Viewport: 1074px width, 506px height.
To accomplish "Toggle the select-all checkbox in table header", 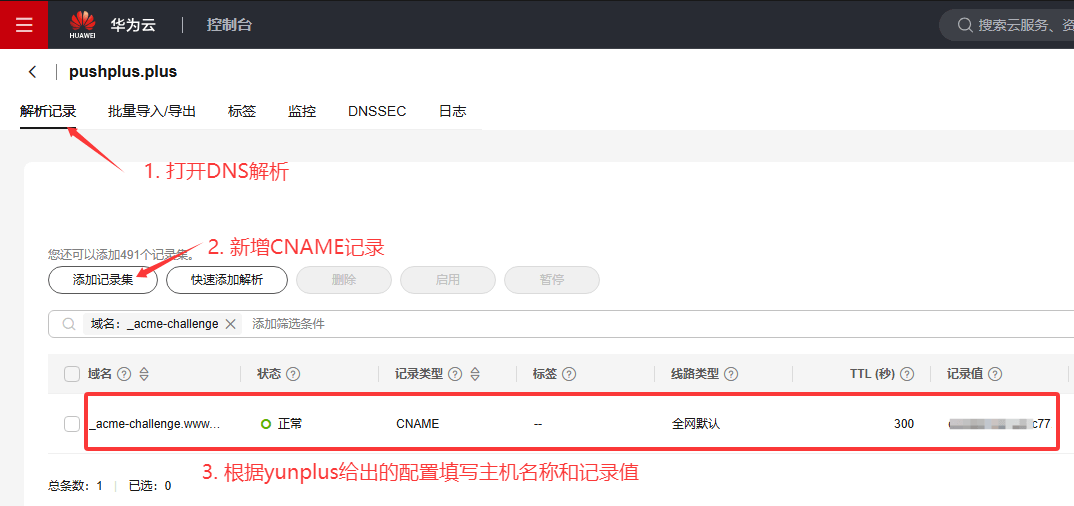I will click(72, 374).
